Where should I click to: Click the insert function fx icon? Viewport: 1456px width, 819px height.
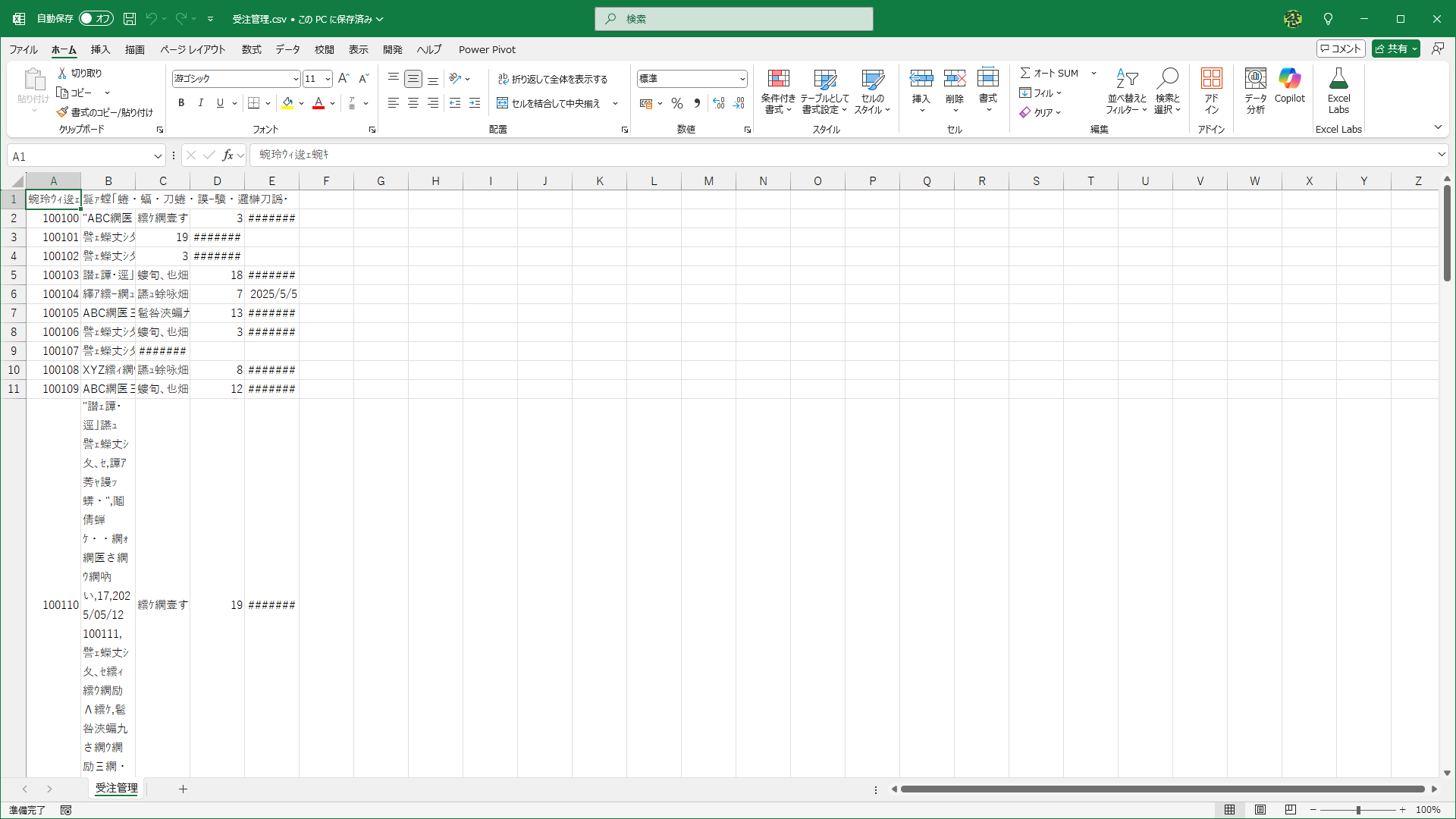click(x=227, y=155)
